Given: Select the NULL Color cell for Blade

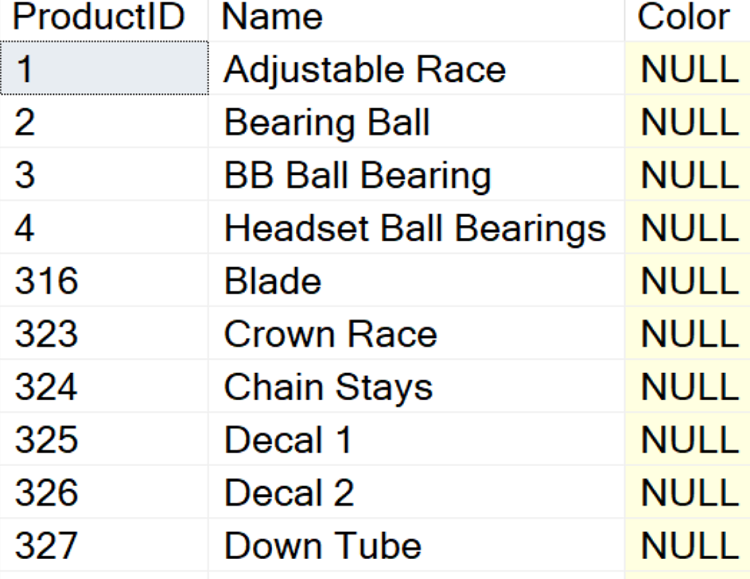Looking at the screenshot, I should (x=687, y=280).
